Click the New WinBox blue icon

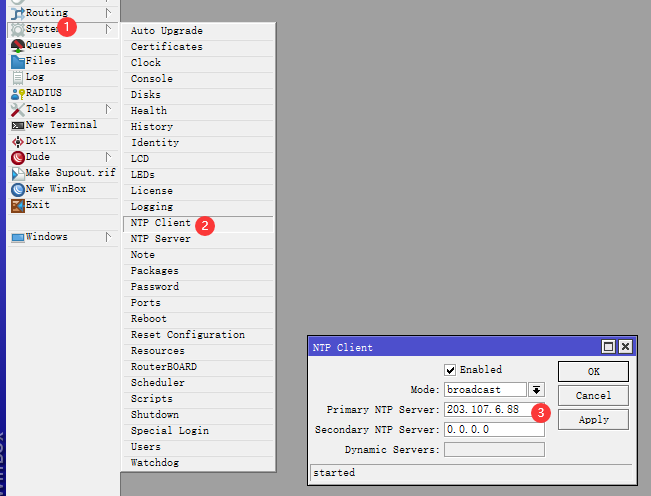point(18,189)
